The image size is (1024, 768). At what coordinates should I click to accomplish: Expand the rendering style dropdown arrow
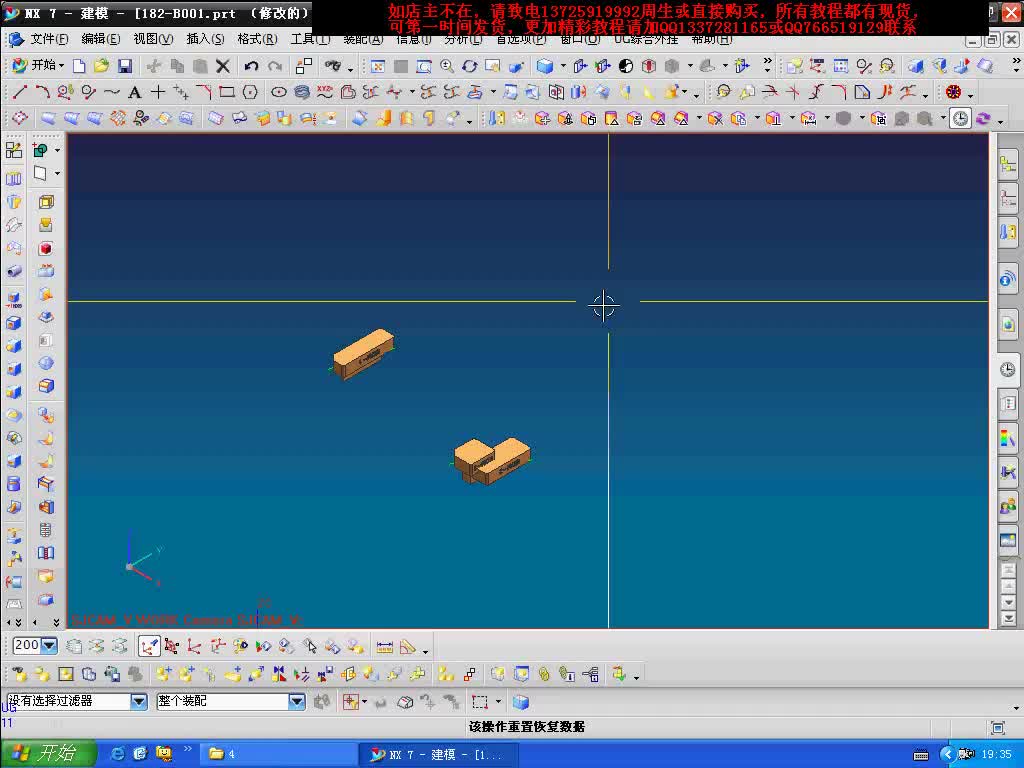563,66
